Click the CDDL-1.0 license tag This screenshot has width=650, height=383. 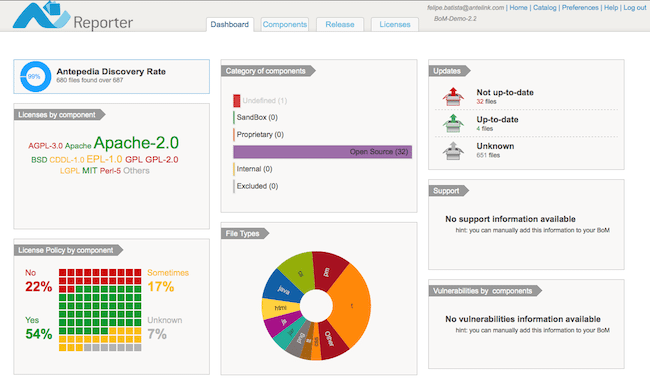(x=67, y=160)
